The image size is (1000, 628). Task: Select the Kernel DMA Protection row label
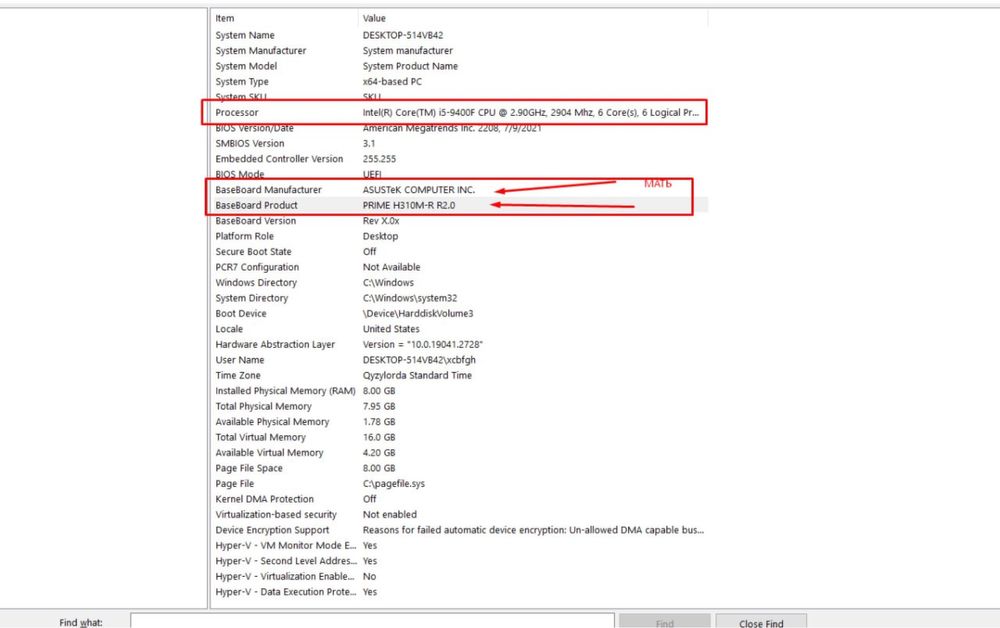coord(265,499)
